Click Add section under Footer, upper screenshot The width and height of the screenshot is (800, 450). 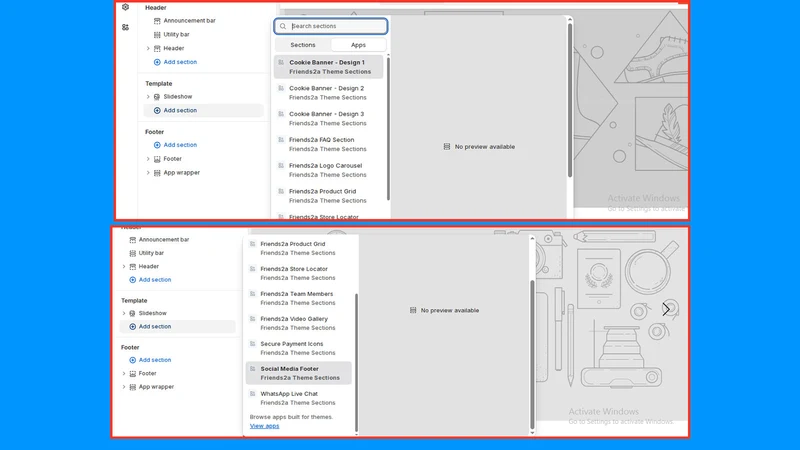175,145
